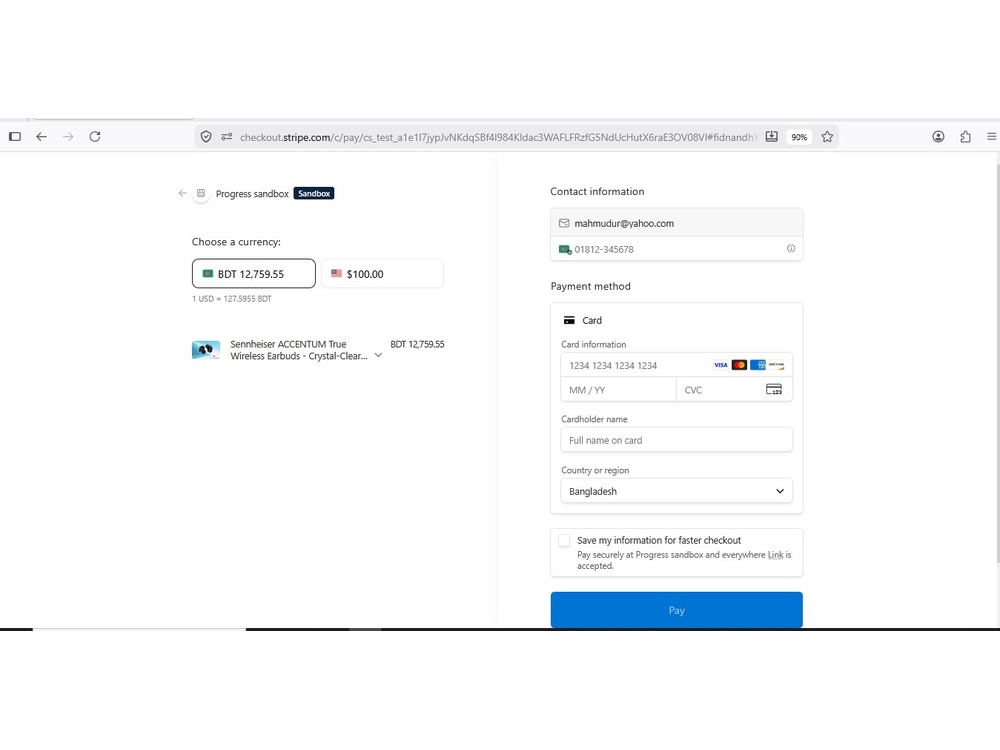This screenshot has width=1000, height=750.
Task: Open the tracking protection shield icon
Action: click(x=206, y=136)
